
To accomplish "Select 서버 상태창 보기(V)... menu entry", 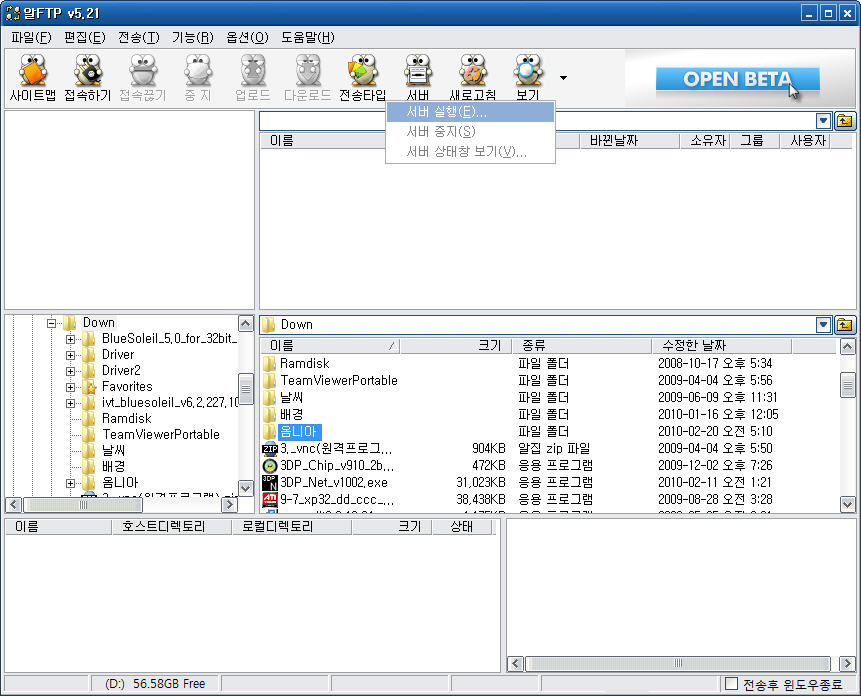I will coord(470,151).
